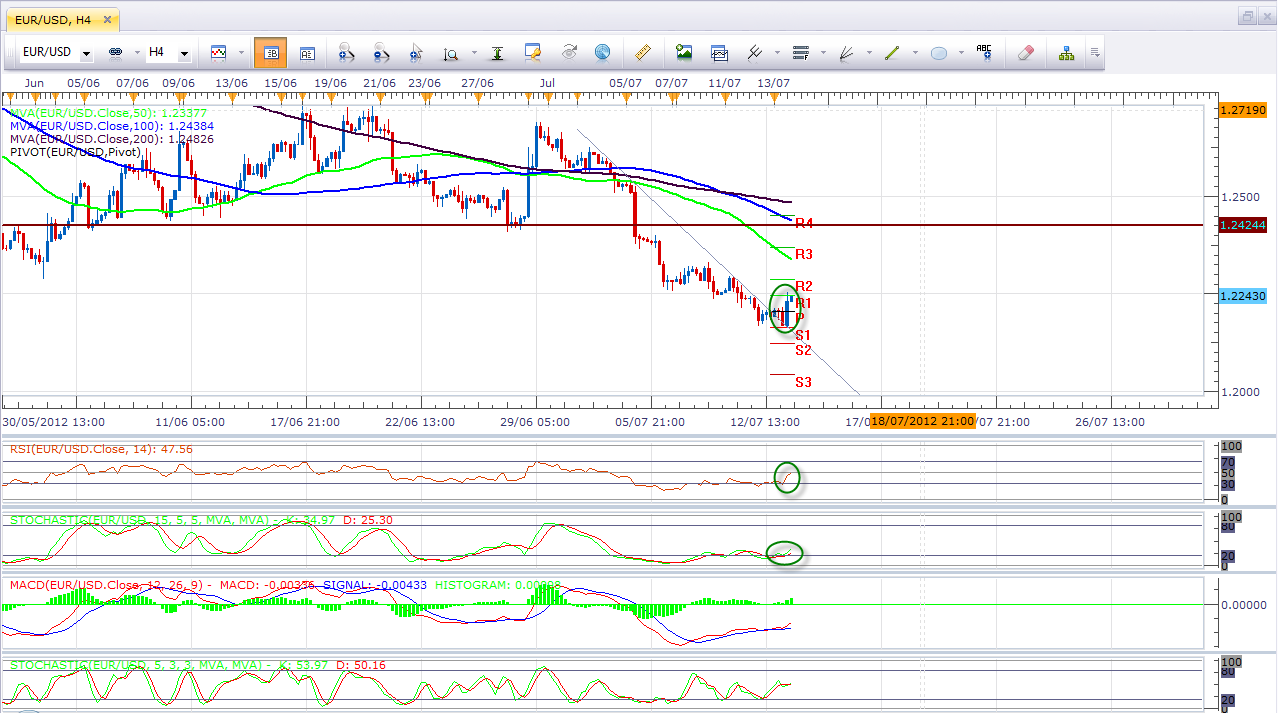Screen dimensions: 1278x713
Task: Click the RSI indicator label
Action: tap(101, 449)
